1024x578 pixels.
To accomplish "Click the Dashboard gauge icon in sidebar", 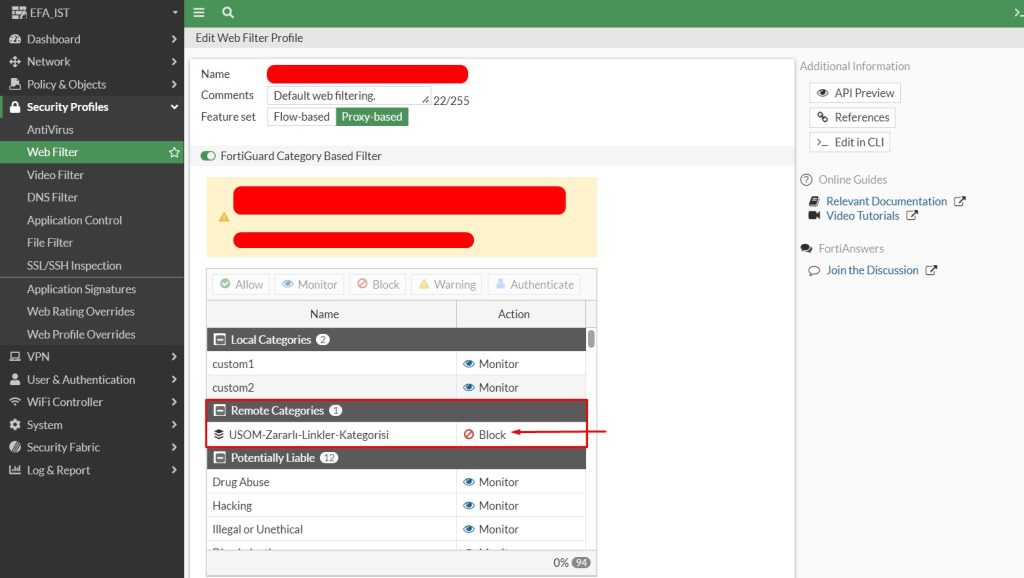I will click(15, 39).
